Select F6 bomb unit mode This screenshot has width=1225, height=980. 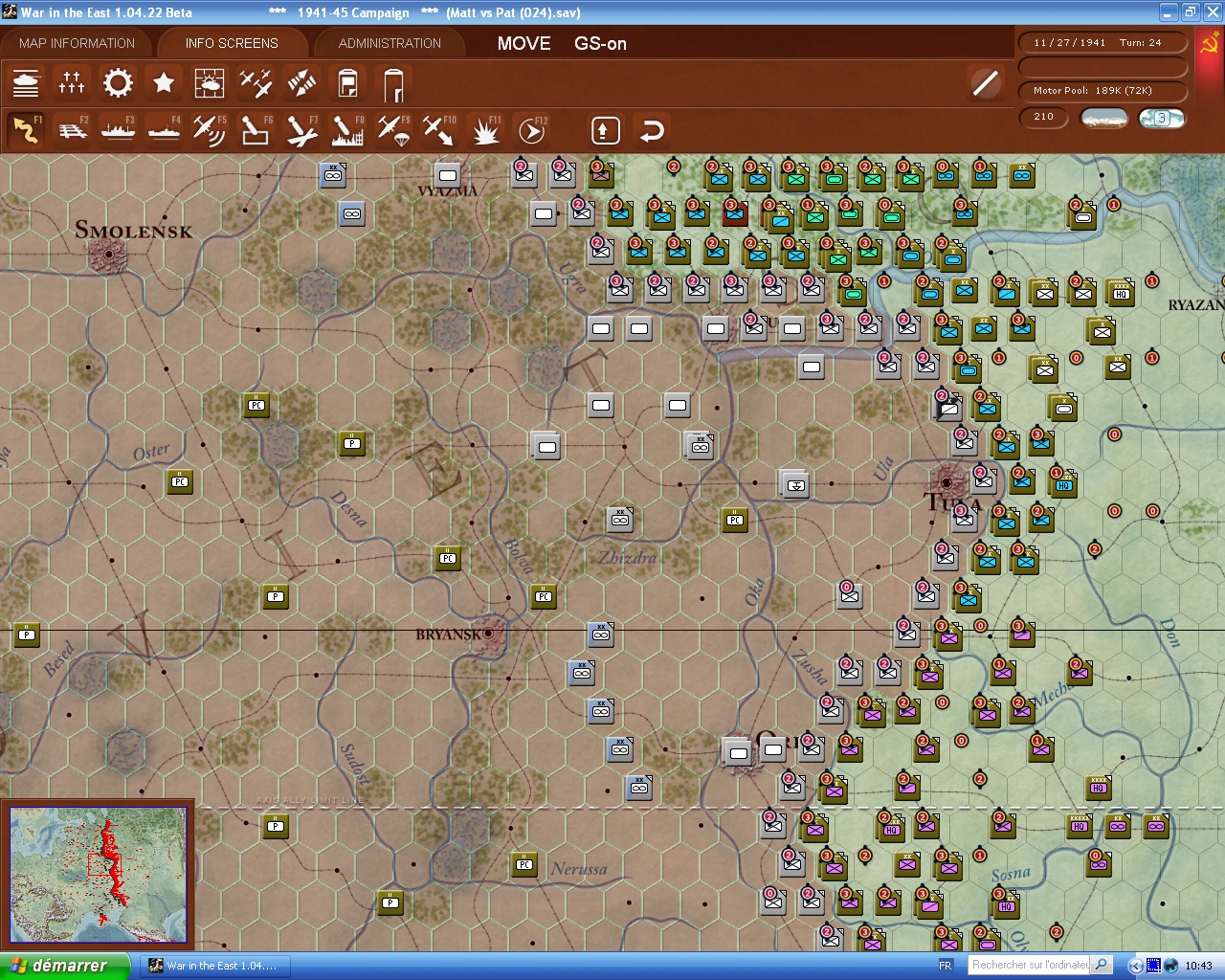pos(256,130)
